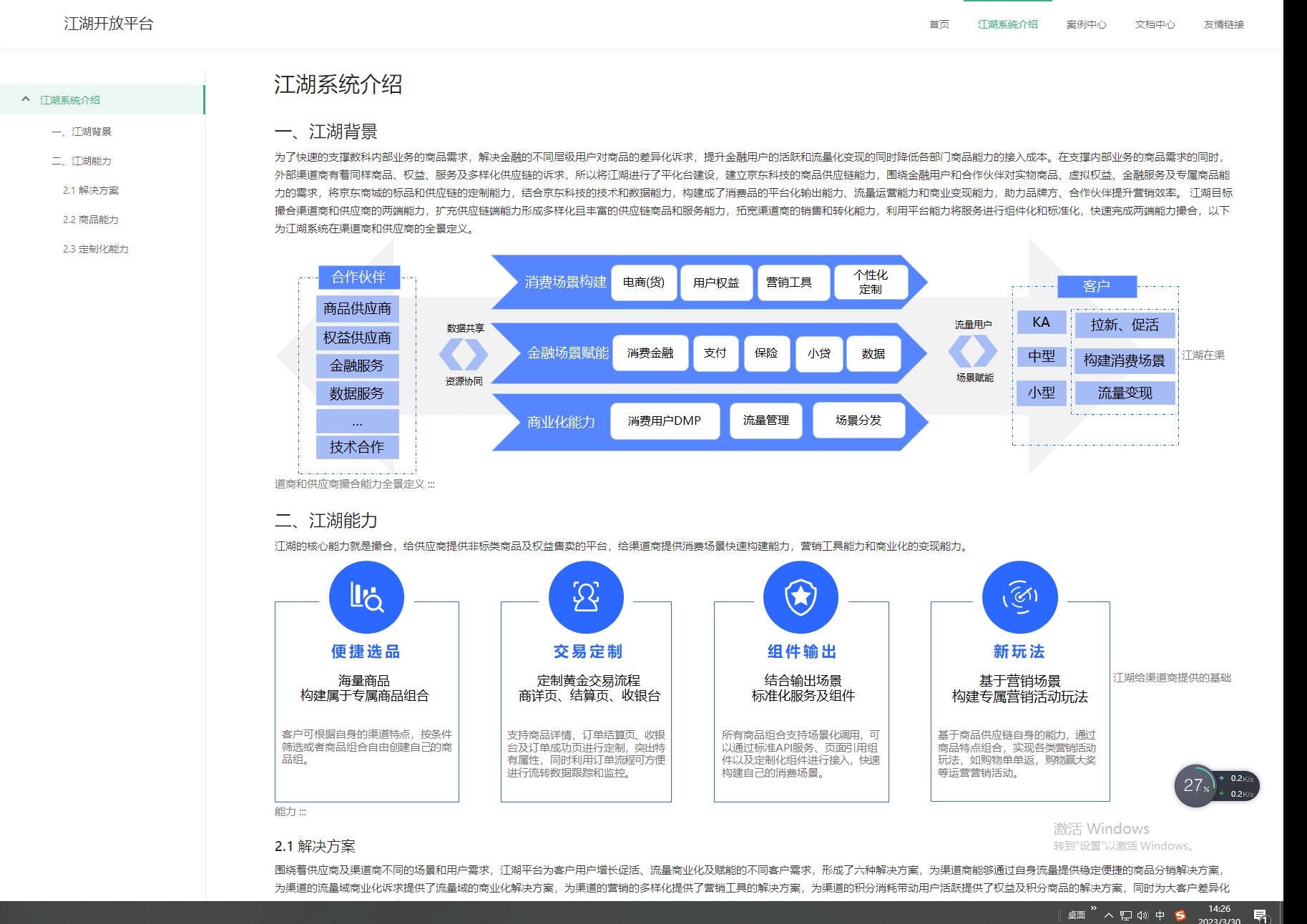Open the 文档中心 nav tab
Image resolution: width=1307 pixels, height=924 pixels.
coord(1155,24)
